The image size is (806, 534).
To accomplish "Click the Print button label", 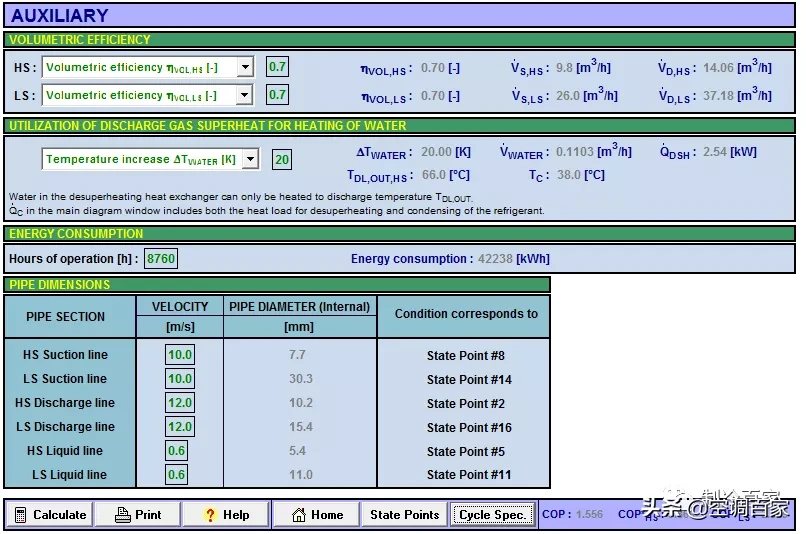I will (x=148, y=514).
